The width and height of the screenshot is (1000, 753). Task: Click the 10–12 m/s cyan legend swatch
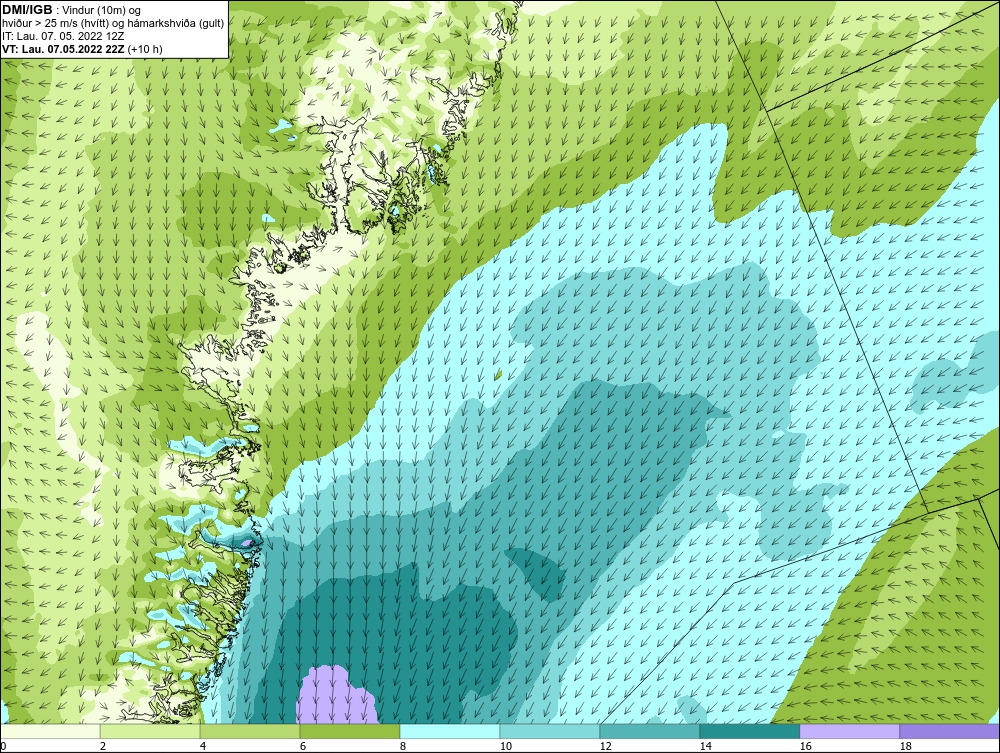pyautogui.click(x=550, y=731)
